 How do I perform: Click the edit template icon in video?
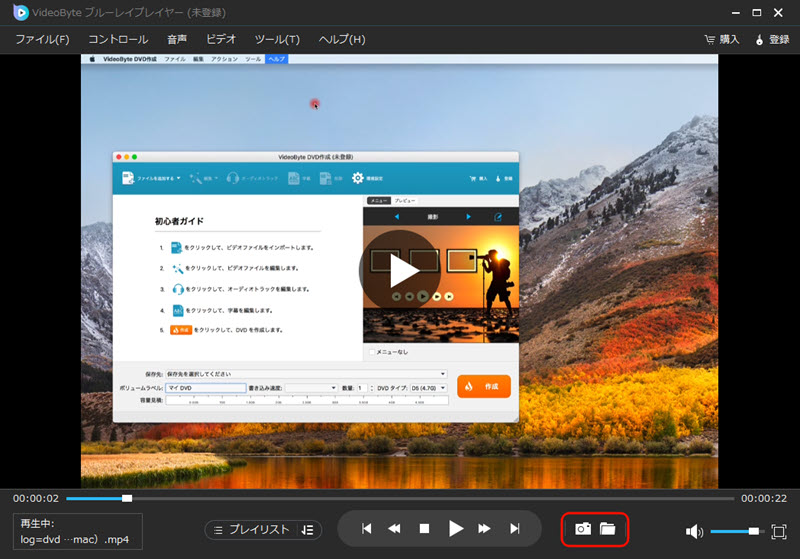coord(498,217)
